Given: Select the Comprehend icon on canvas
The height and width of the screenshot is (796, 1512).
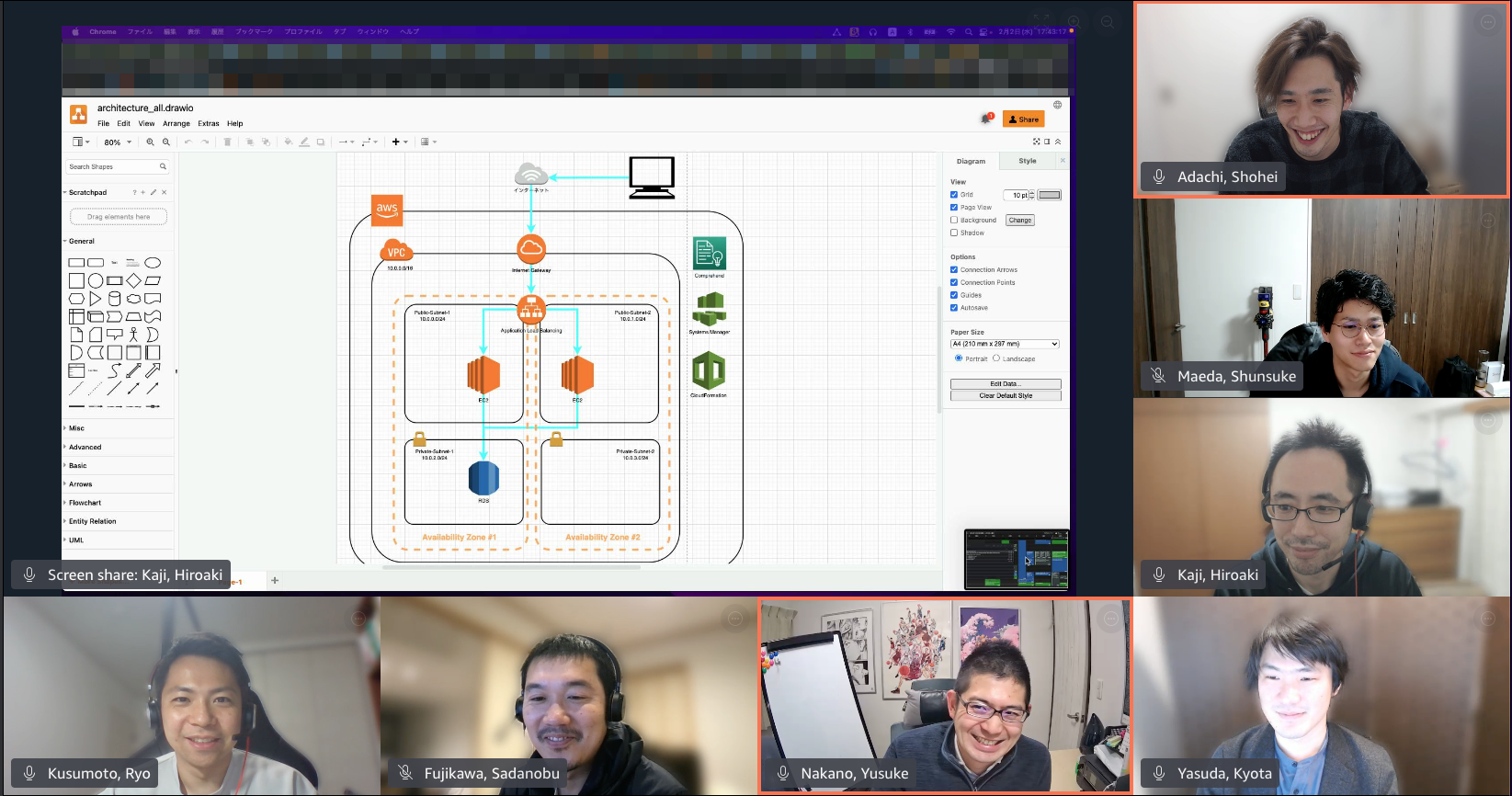Looking at the screenshot, I should [x=710, y=254].
